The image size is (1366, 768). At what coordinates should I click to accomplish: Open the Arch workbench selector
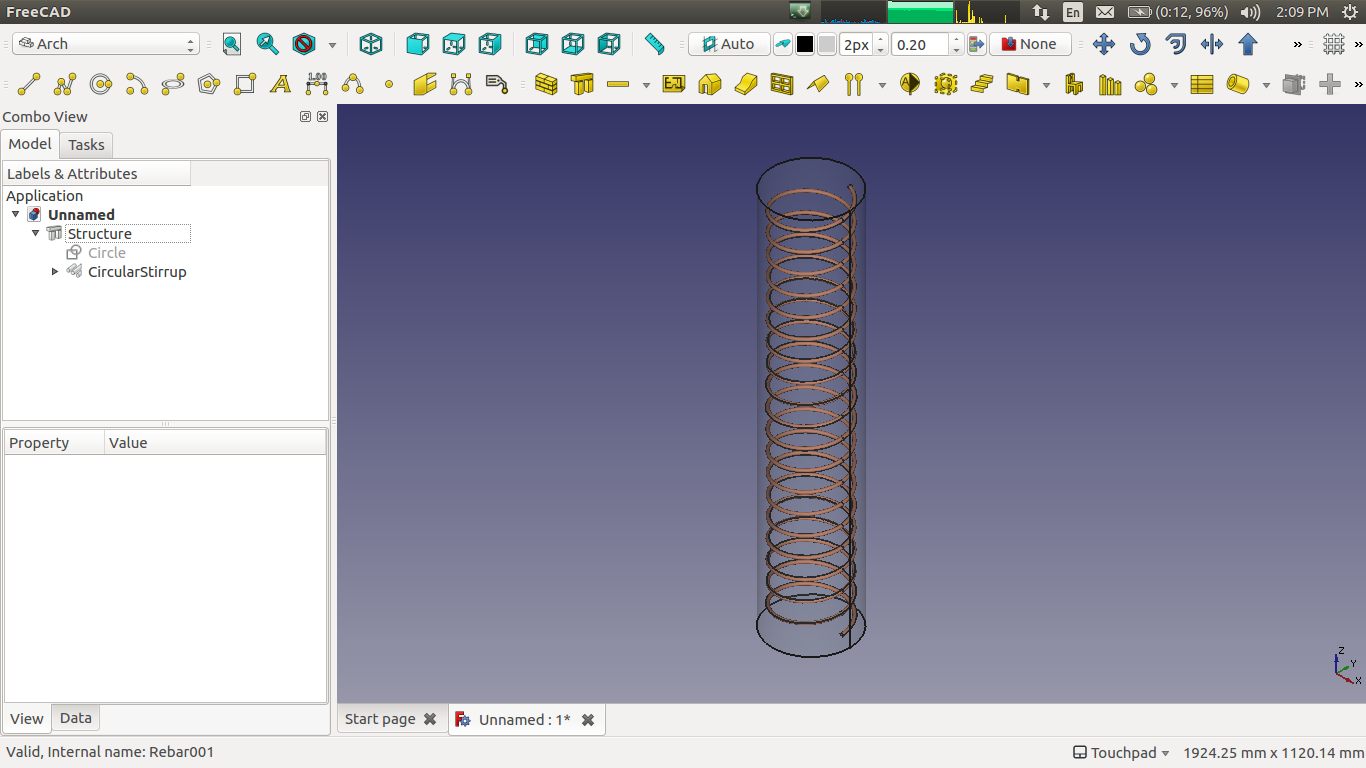click(106, 44)
